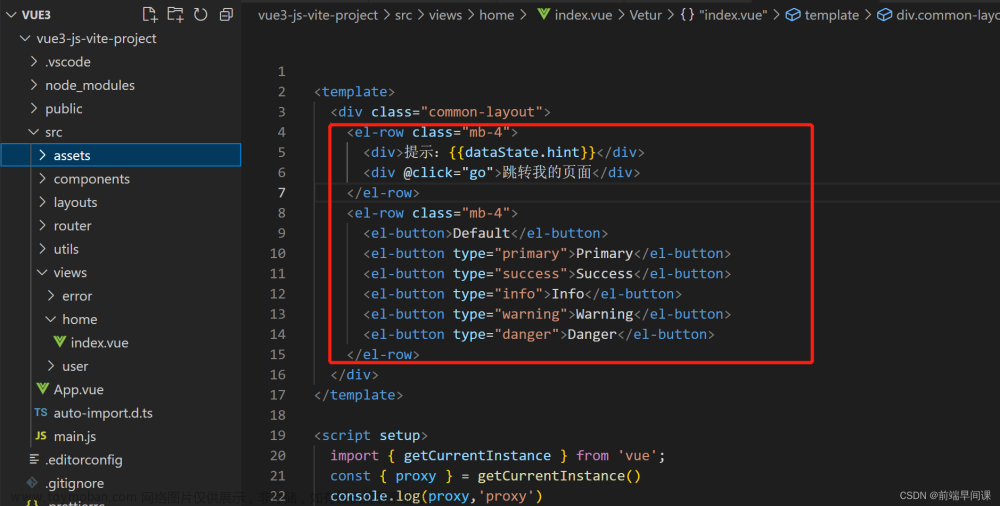Click line number 7 in the gutter
The image size is (1000, 506).
point(281,193)
